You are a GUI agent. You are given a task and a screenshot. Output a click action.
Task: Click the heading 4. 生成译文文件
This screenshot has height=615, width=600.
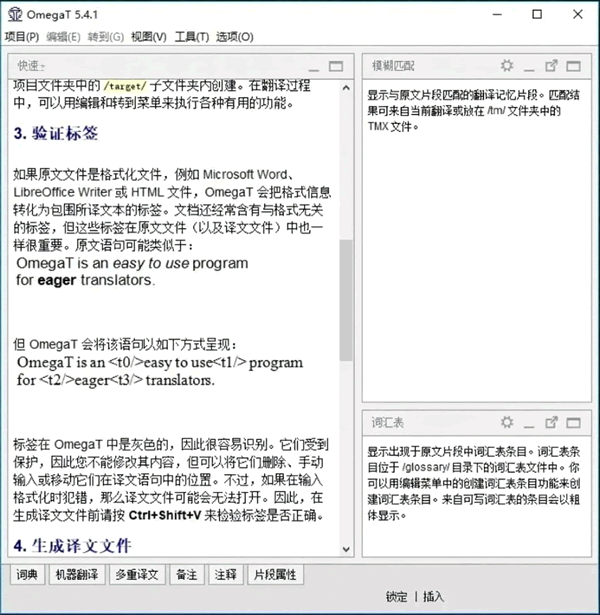point(72,546)
